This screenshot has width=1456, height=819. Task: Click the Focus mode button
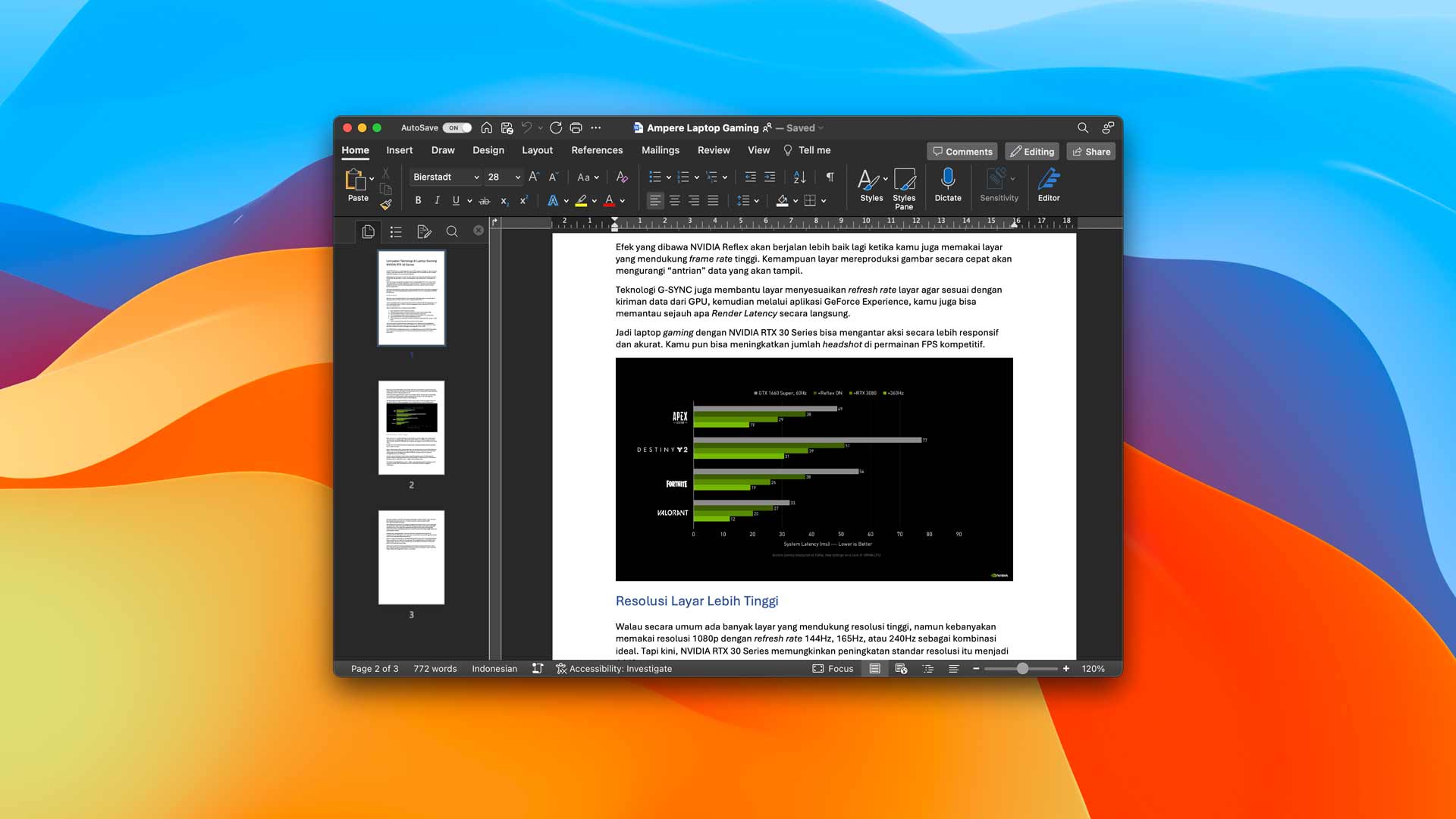coord(833,668)
